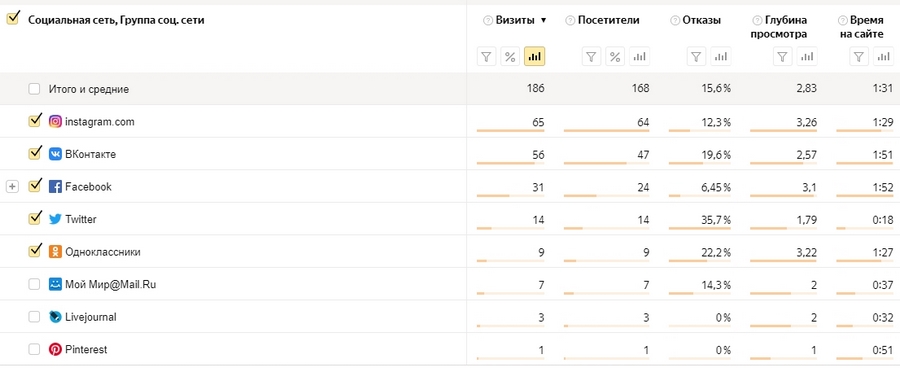Click the filter icon under Визиты
Screen dimensions: 900x368
click(486, 56)
